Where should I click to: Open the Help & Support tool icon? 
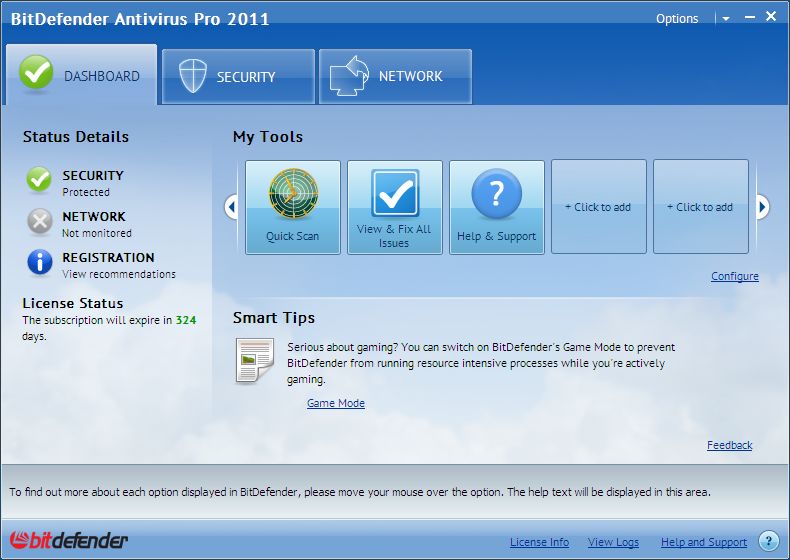pyautogui.click(x=497, y=196)
